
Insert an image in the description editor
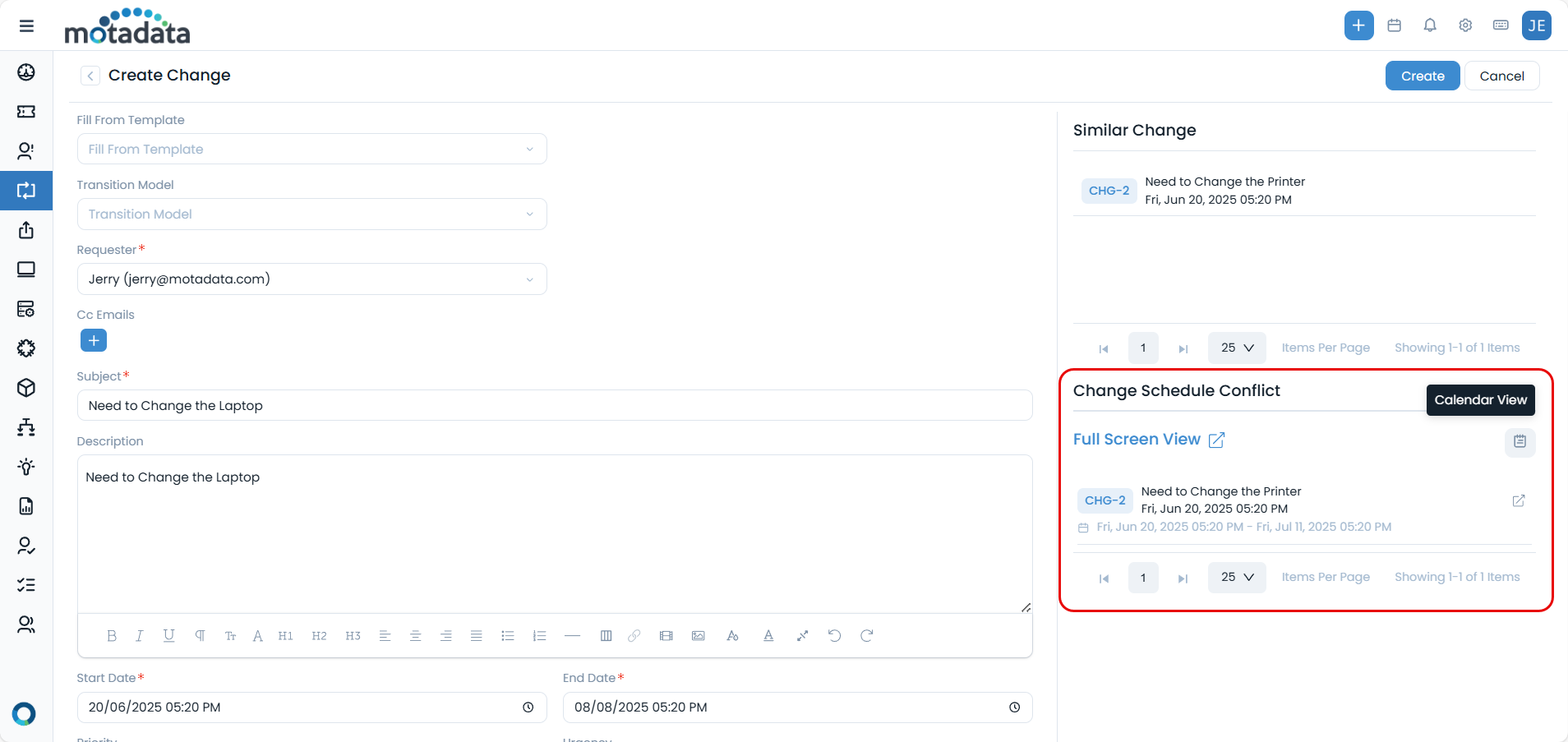(698, 635)
